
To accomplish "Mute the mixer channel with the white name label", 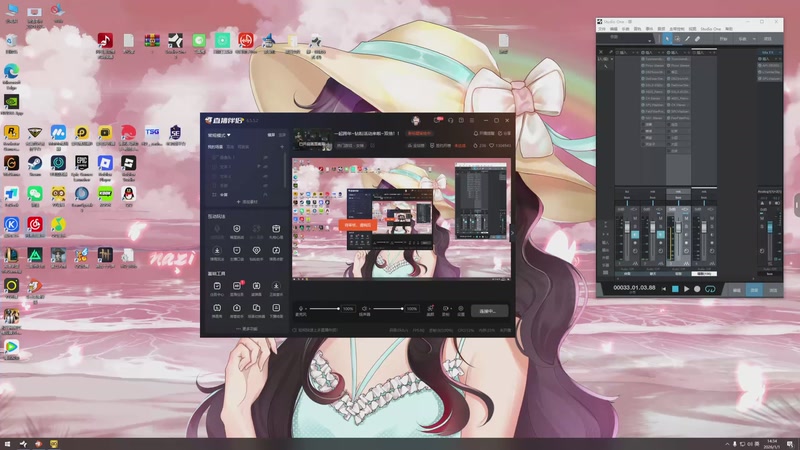I will click(x=712, y=218).
